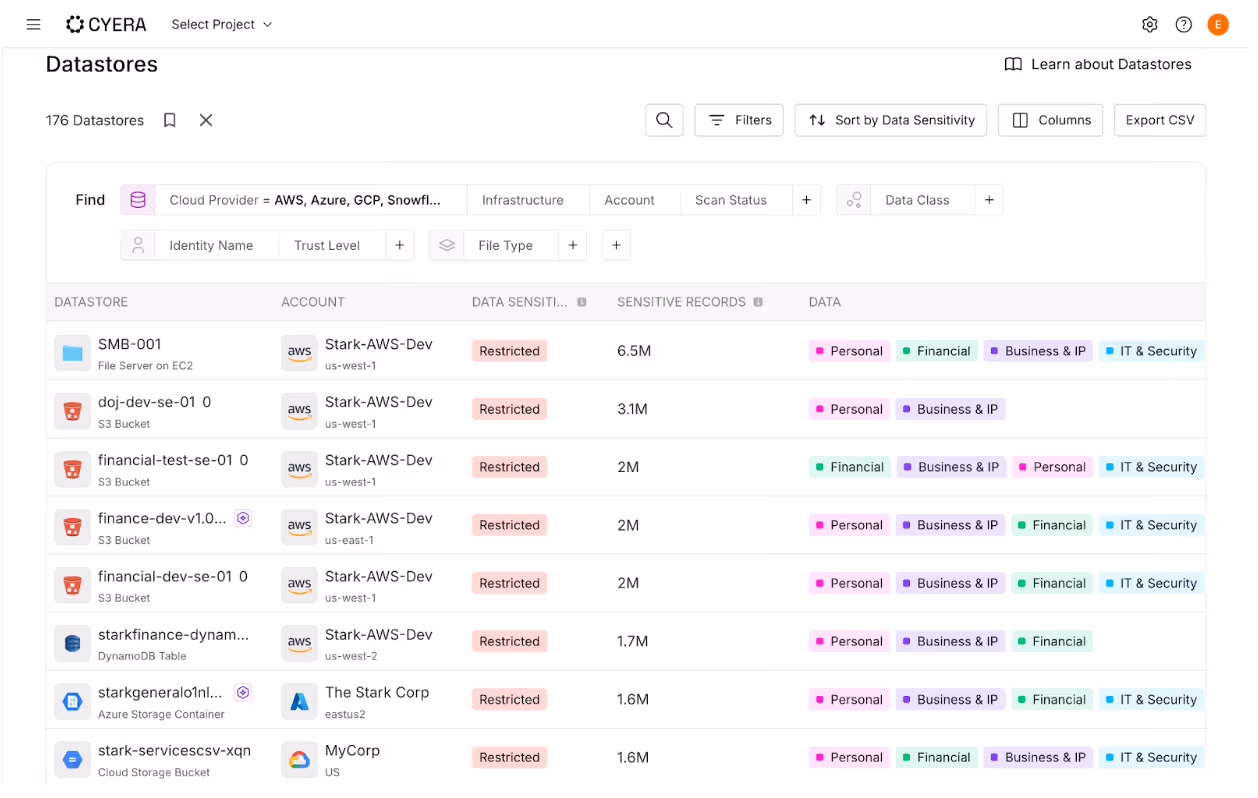The width and height of the screenshot is (1258, 798).
Task: Click the info icon on Data Sensitivity header
Action: 582,302
